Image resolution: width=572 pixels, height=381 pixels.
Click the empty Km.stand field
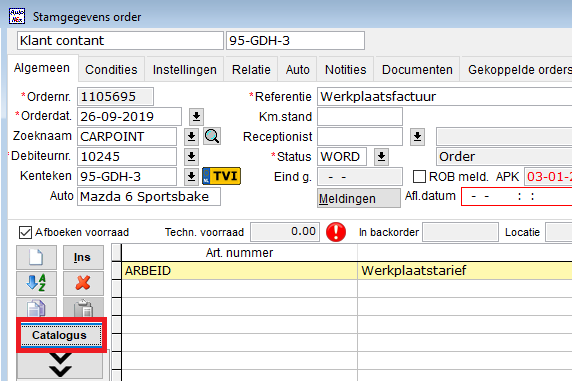(x=360, y=117)
